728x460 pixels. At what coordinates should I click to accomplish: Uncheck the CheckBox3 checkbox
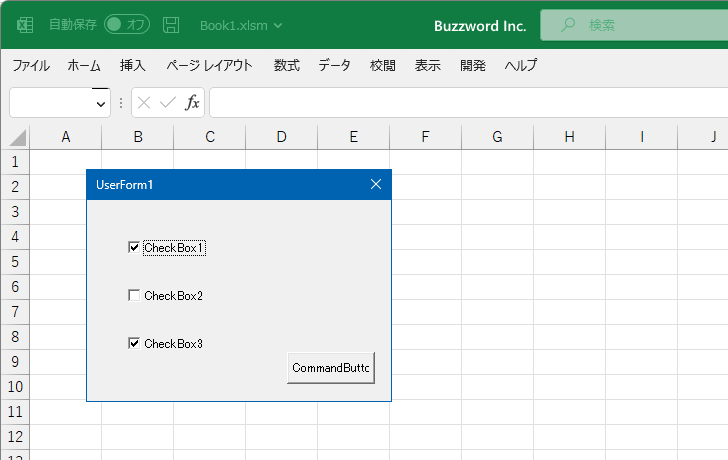134,343
